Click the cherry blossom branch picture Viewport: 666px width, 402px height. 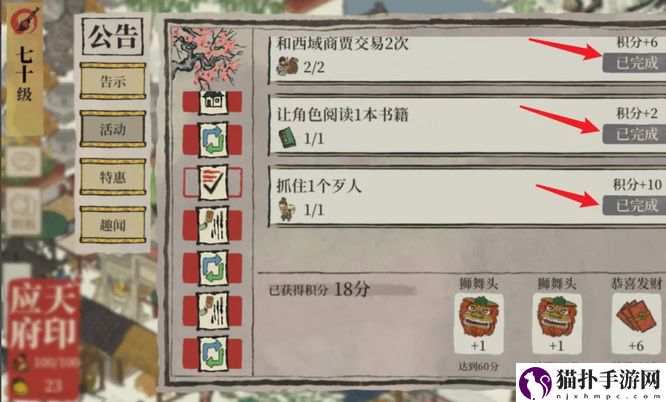point(208,57)
